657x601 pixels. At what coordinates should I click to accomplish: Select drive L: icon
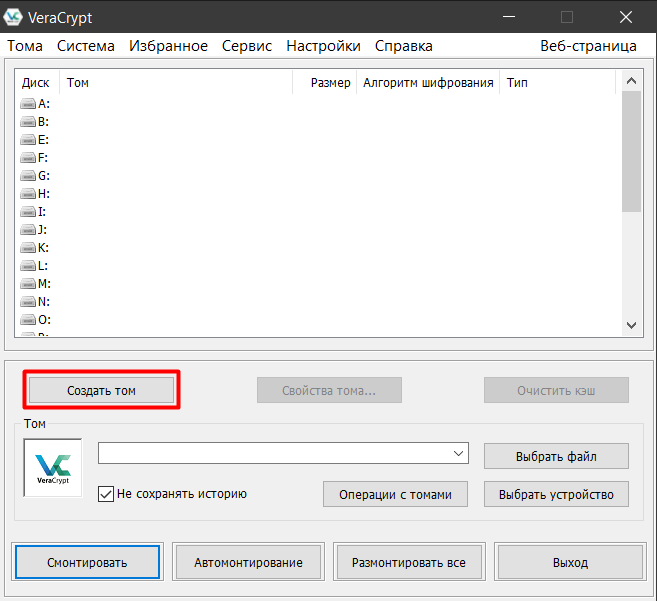pos(28,266)
